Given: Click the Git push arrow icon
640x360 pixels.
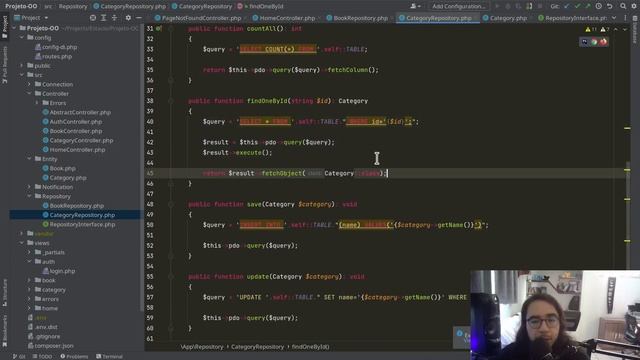Looking at the screenshot, I should pyautogui.click(x=588, y=6).
